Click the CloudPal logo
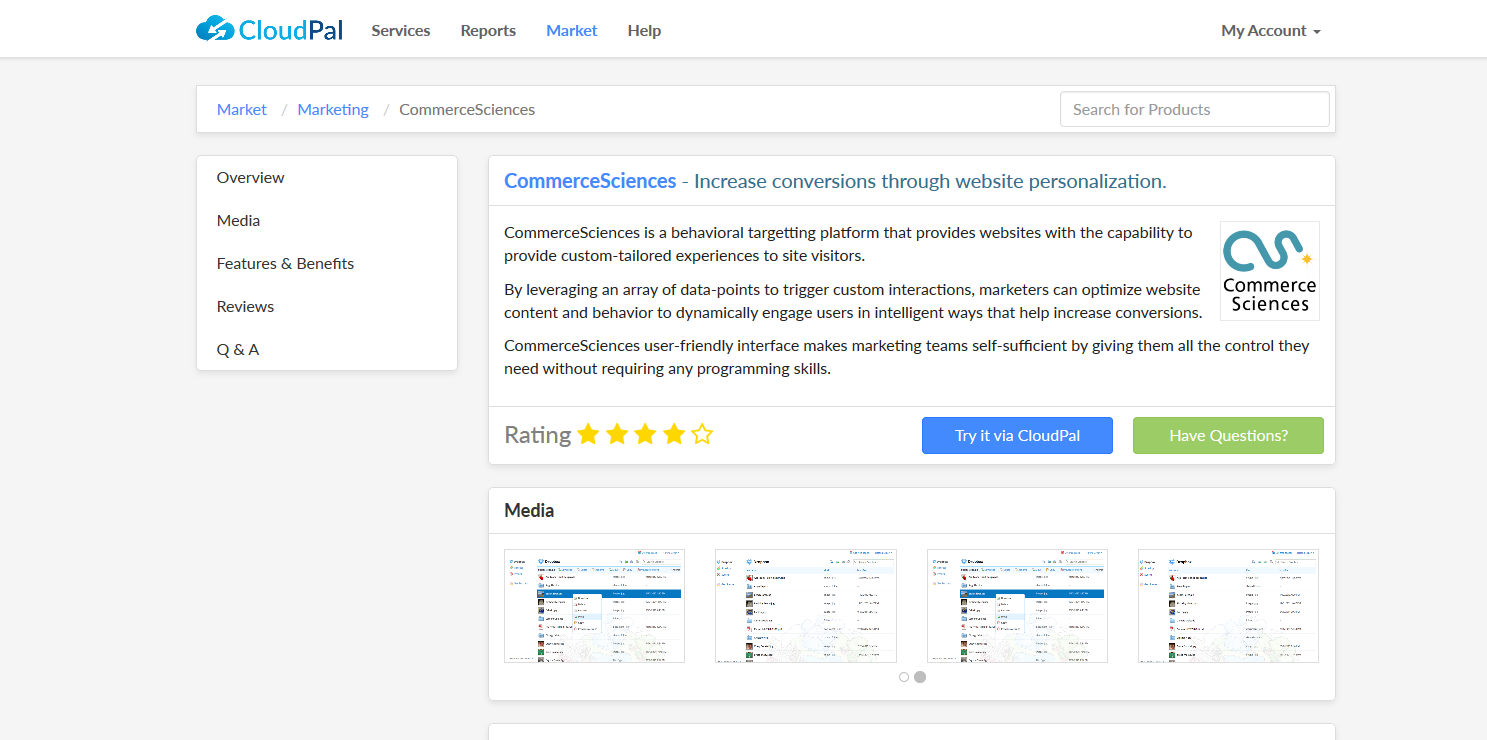This screenshot has width=1487, height=740. [x=269, y=29]
